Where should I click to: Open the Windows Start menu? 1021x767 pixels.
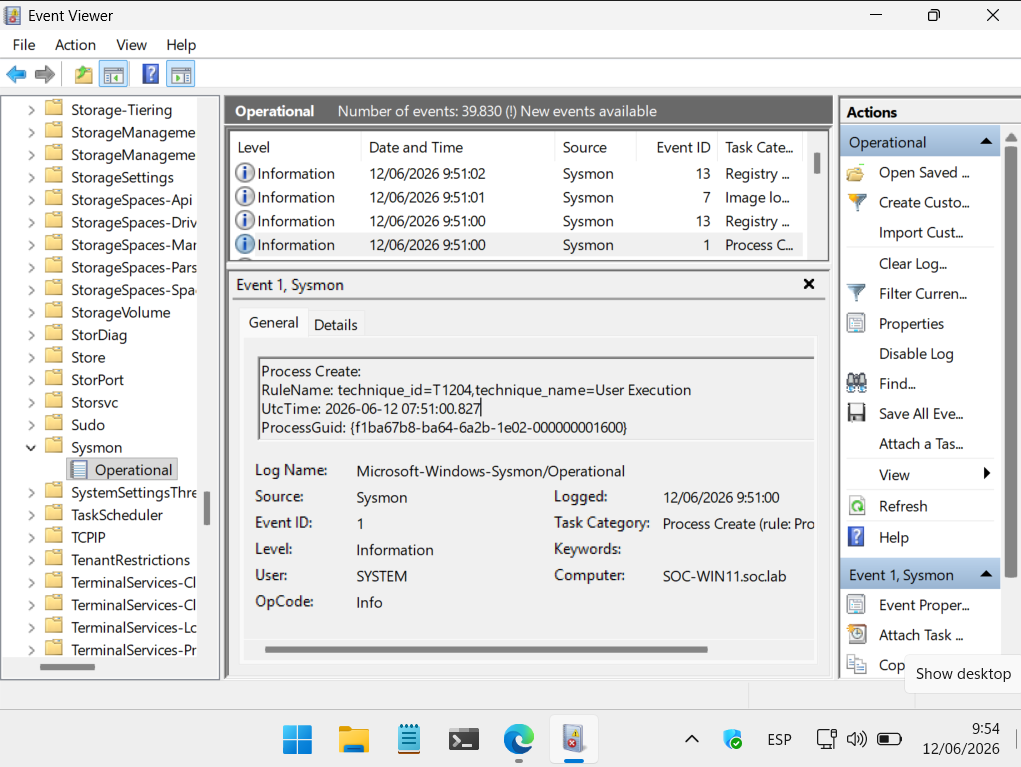[298, 740]
